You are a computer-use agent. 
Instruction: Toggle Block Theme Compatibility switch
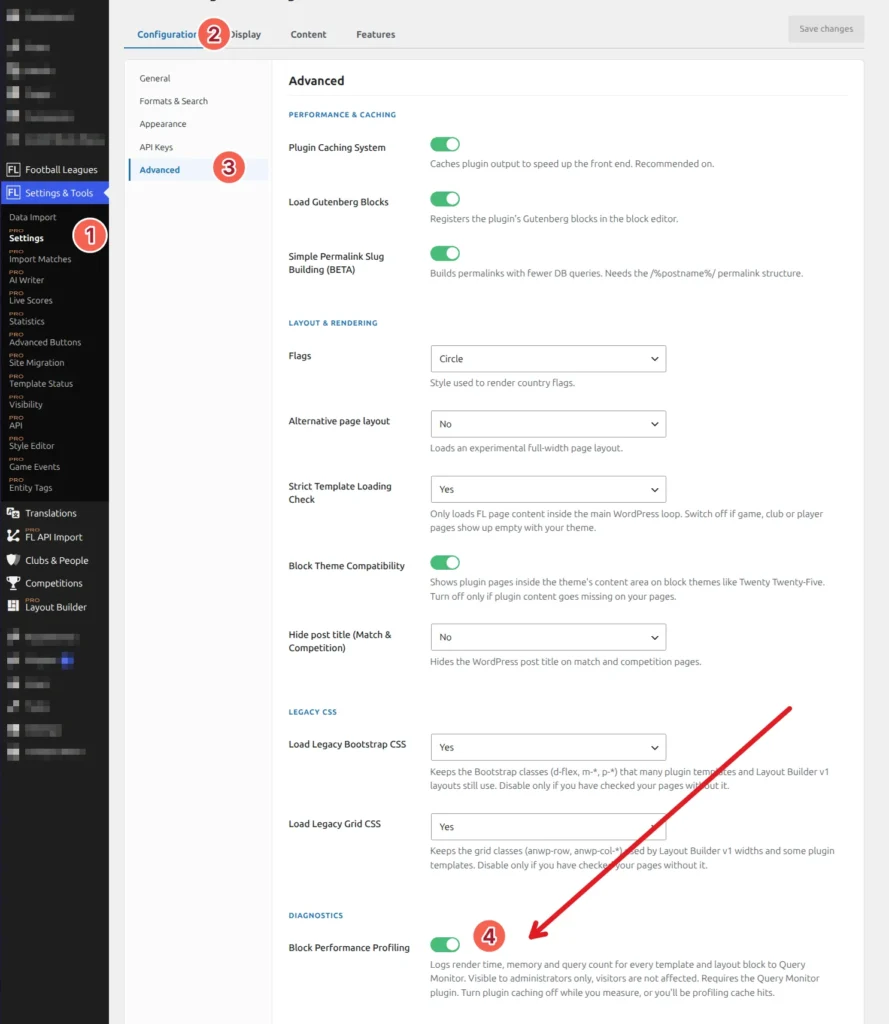pyautogui.click(x=445, y=562)
